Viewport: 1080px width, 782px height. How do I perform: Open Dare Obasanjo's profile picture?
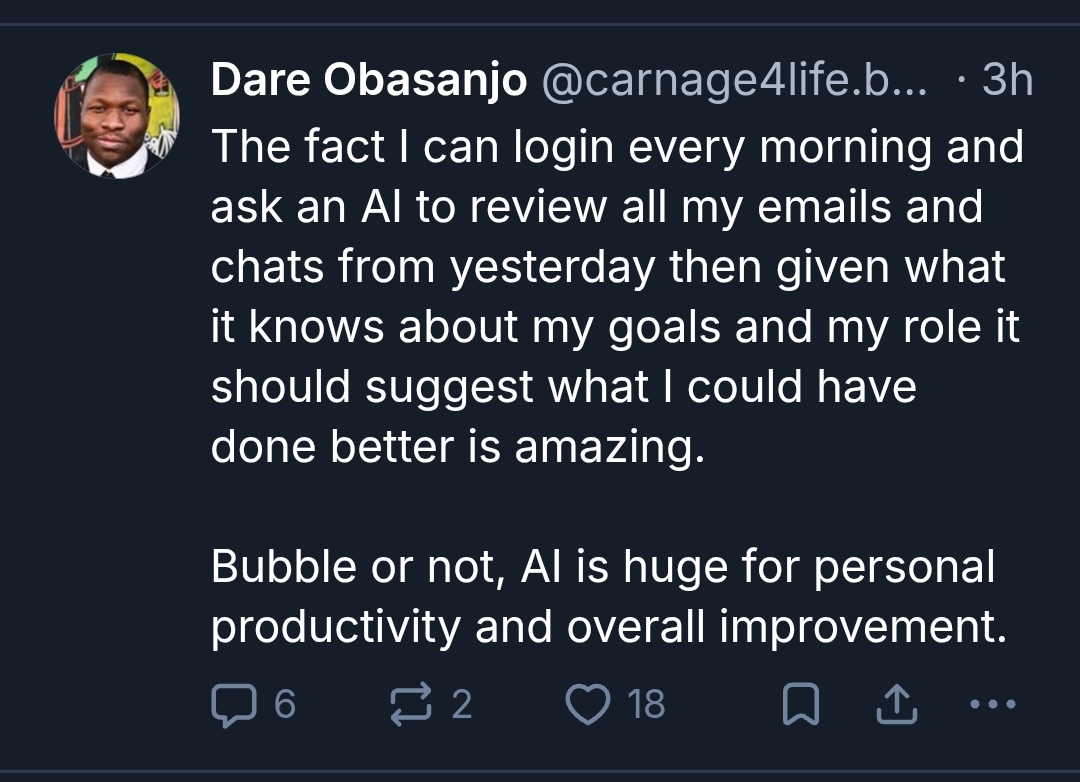coord(116,116)
